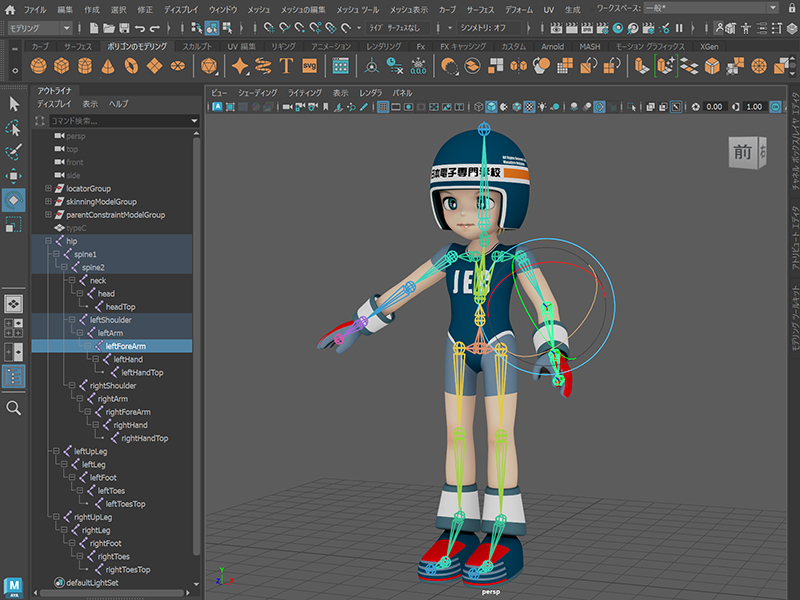
Task: Open the menu set dropdown showing モデリング
Action: click(x=36, y=28)
